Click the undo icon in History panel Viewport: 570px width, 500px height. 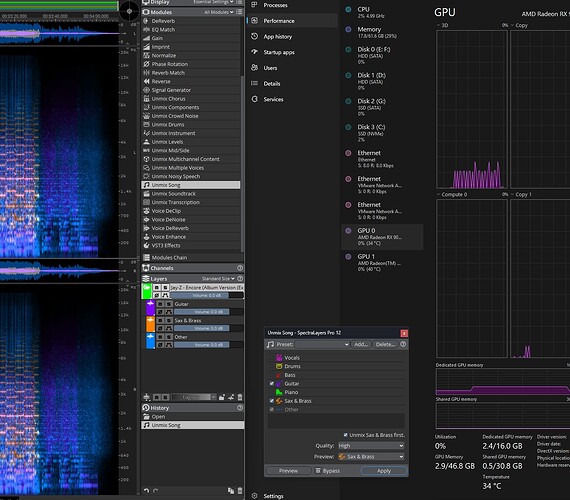tap(146, 491)
